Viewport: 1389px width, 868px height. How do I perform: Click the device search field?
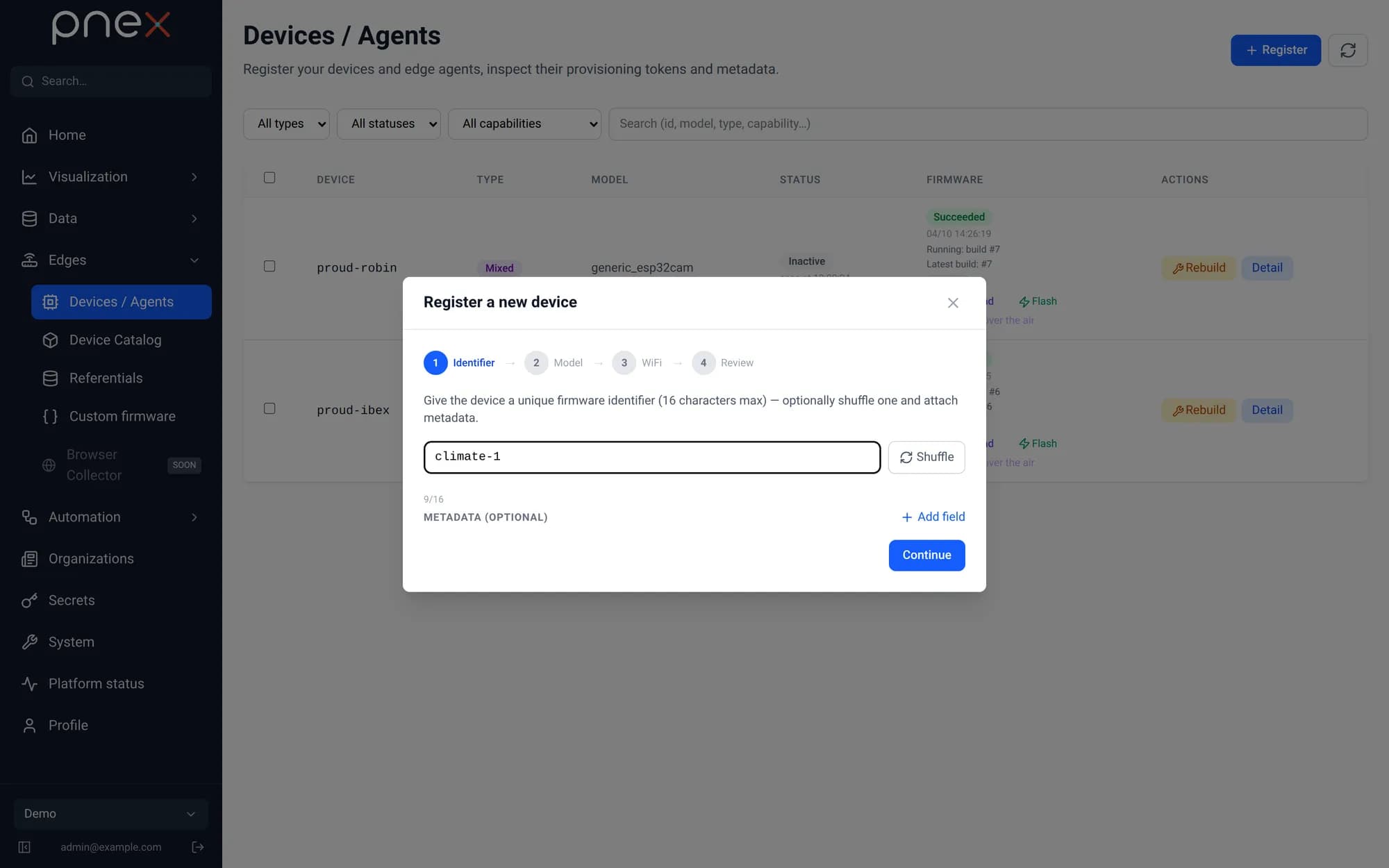point(988,124)
